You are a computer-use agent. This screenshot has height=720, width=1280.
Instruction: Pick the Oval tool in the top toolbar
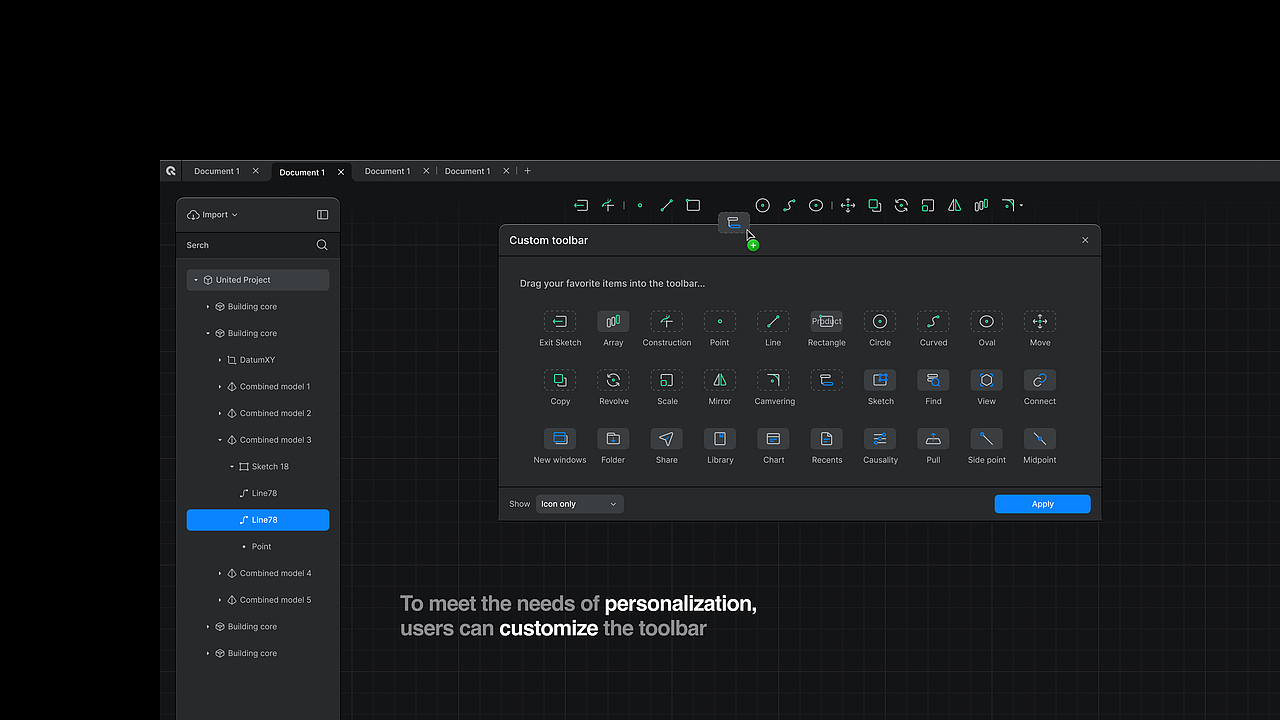(816, 205)
